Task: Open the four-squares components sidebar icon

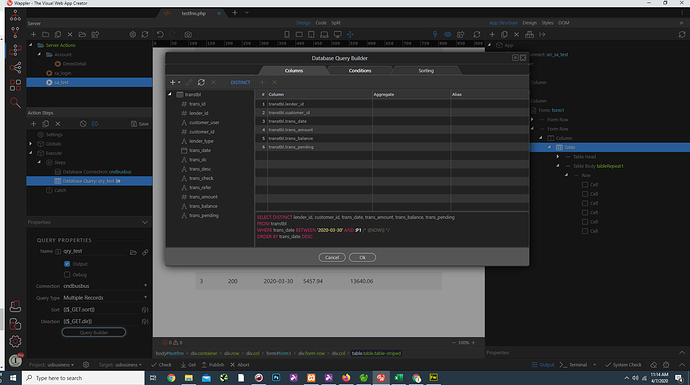Action: pos(15,85)
